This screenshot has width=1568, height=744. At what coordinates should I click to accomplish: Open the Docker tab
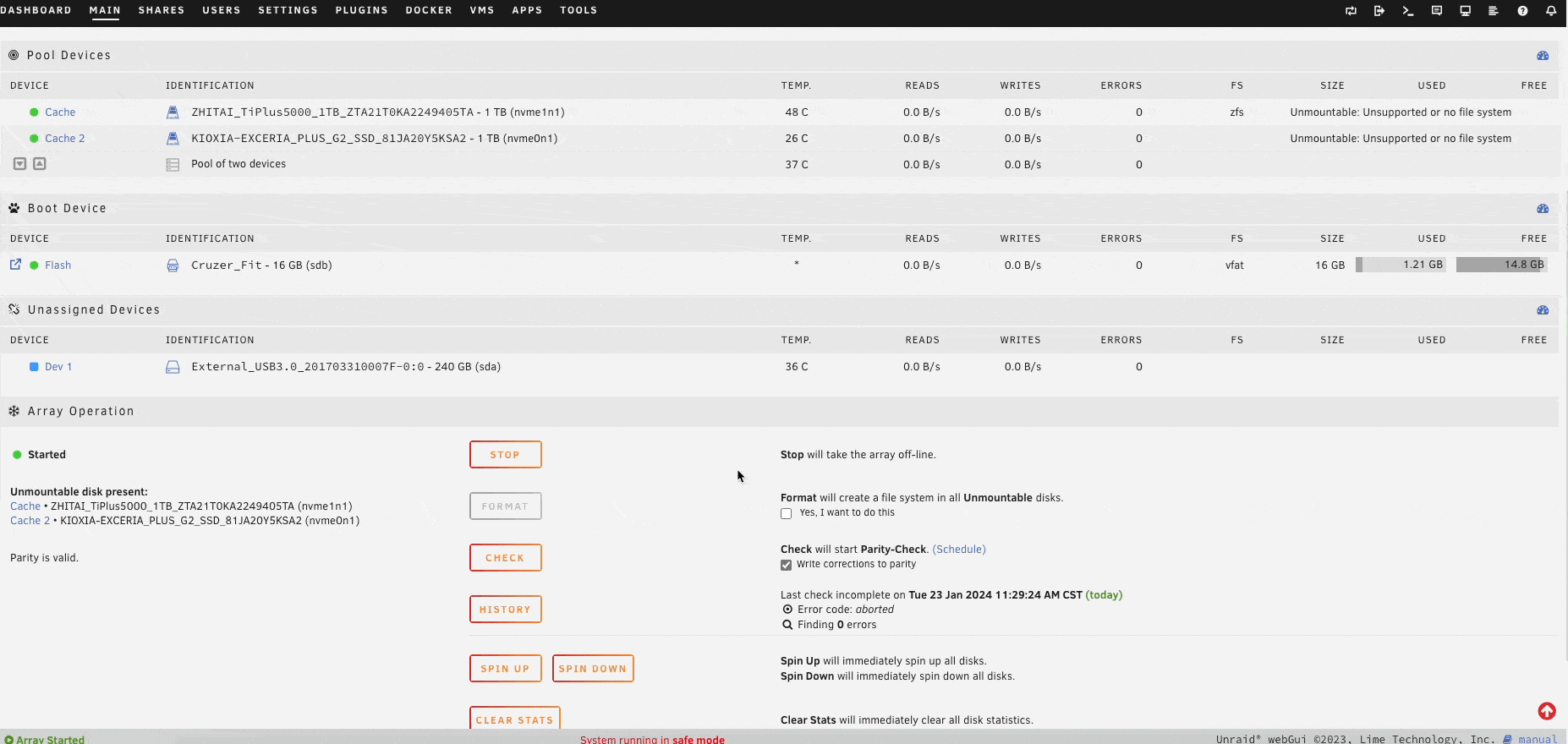pyautogui.click(x=429, y=10)
